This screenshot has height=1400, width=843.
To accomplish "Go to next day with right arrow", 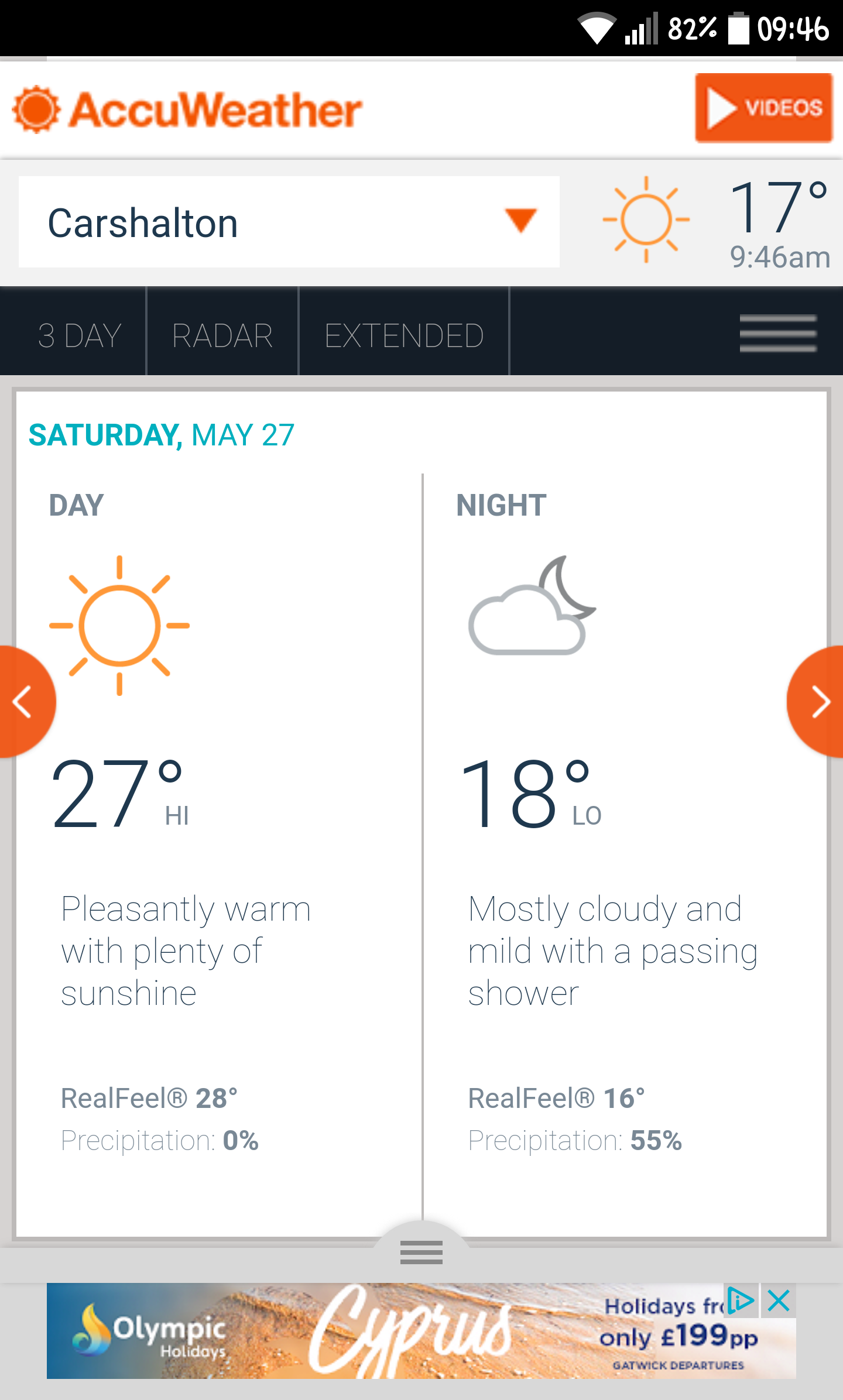I will 817,702.
